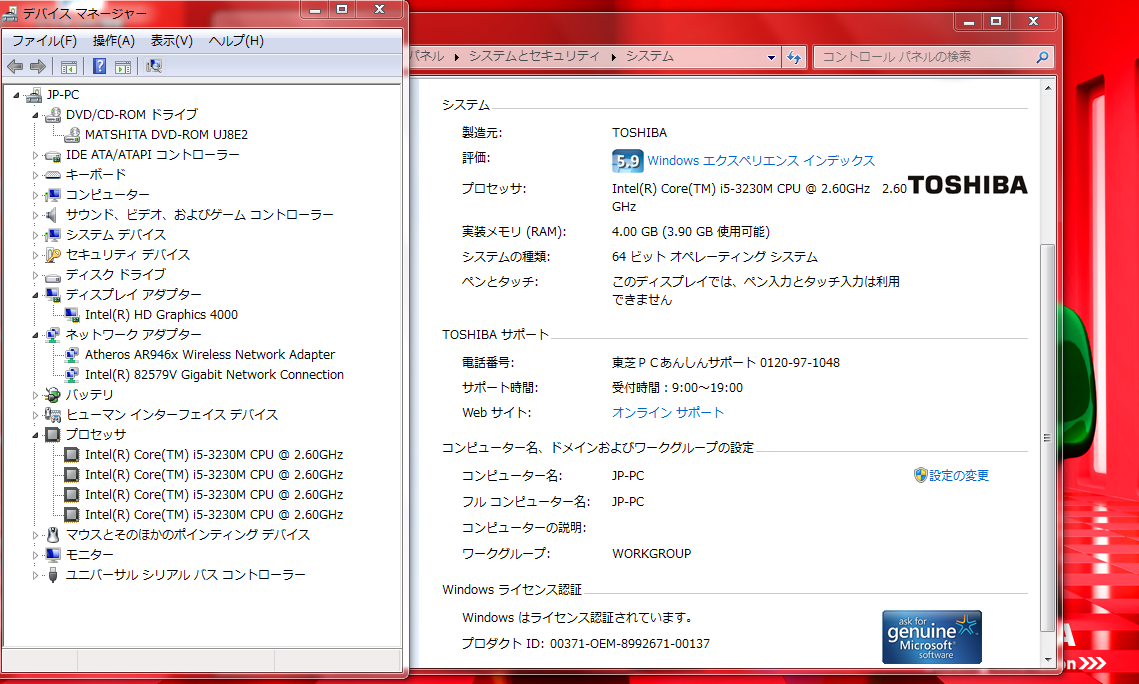Select the ユニバーサル シリアル バス コントローラー icon

point(52,575)
